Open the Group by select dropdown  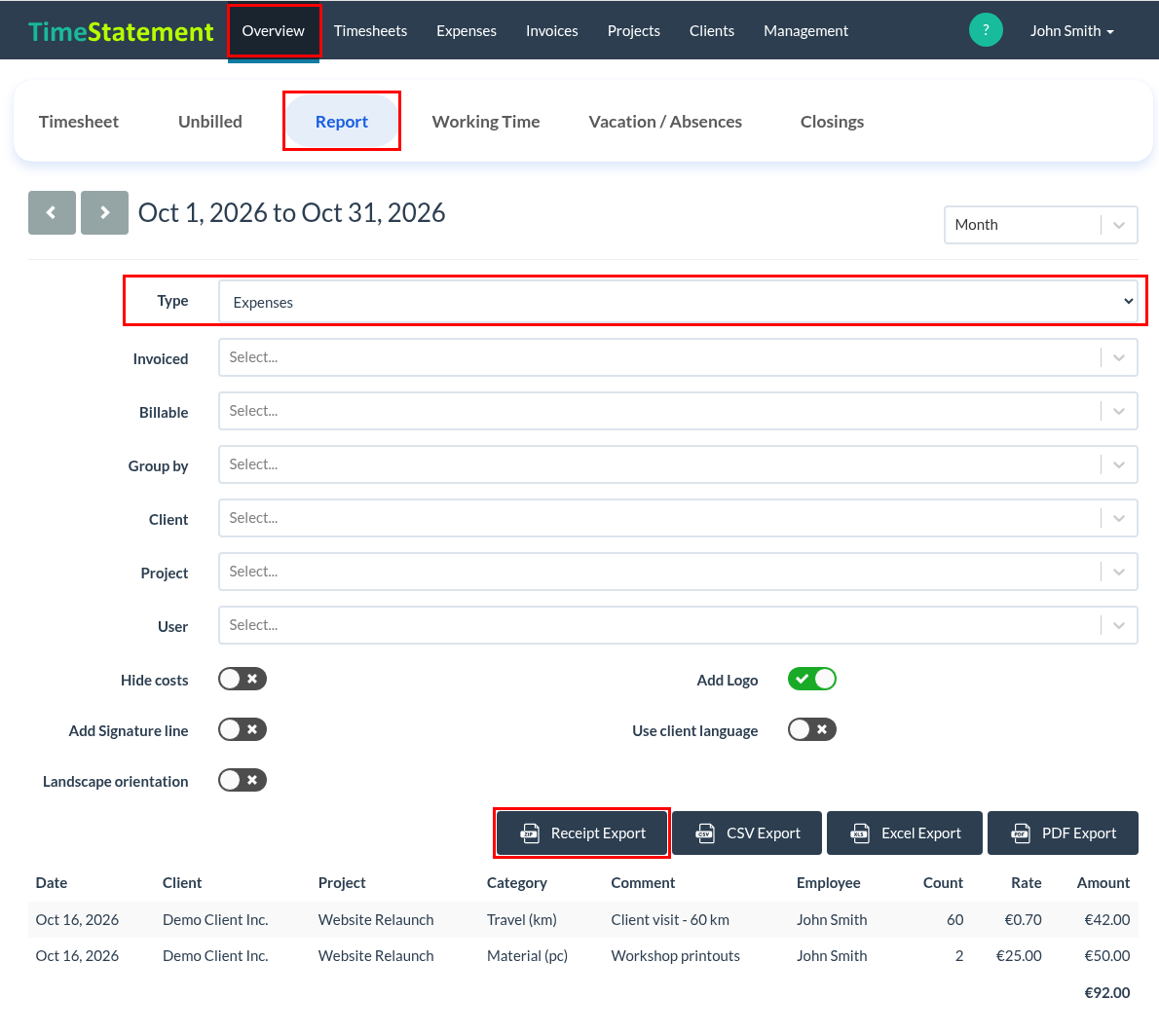click(x=678, y=464)
